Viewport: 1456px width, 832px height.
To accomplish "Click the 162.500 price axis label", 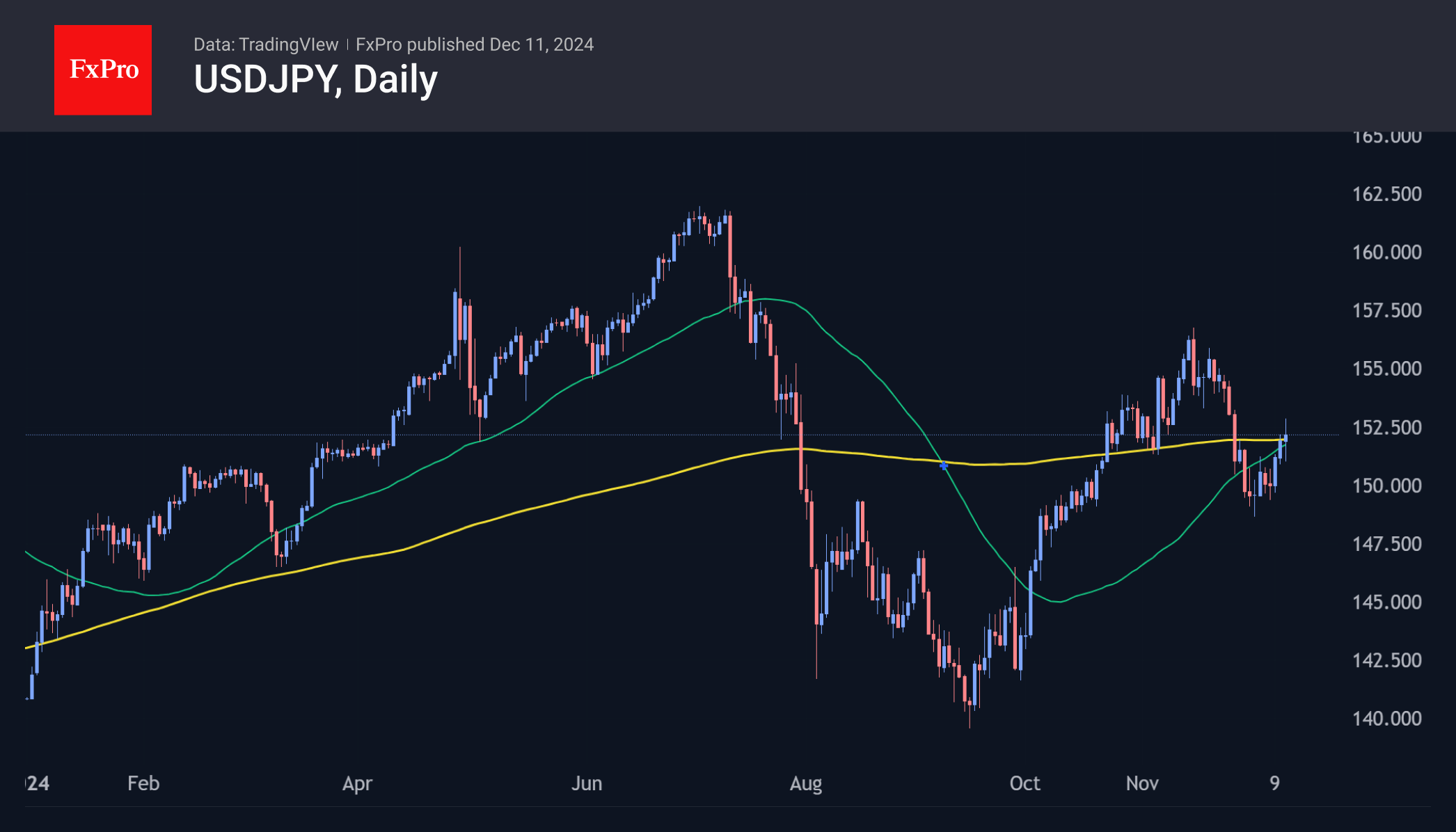I will [x=1386, y=194].
